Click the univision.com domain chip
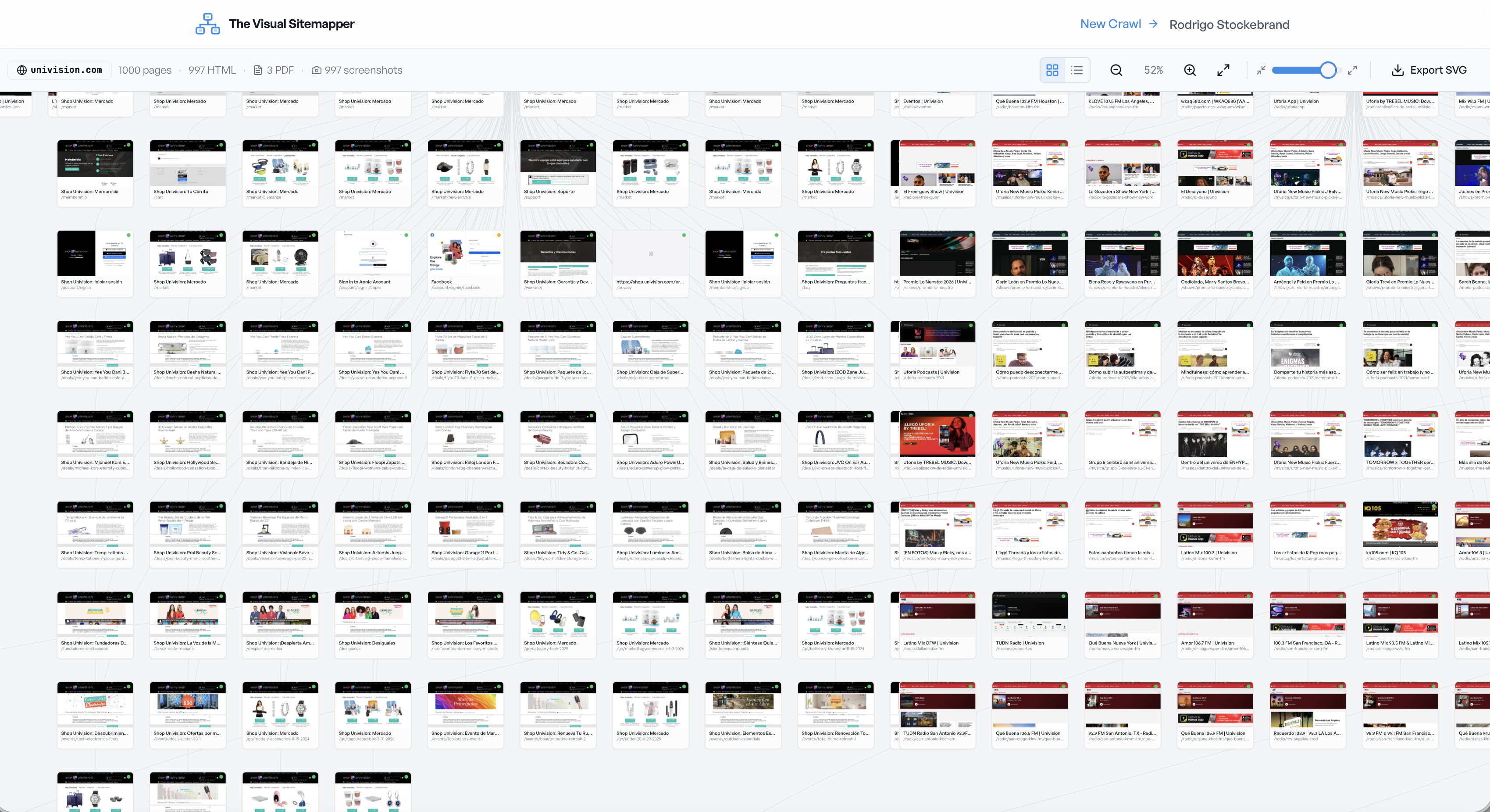This screenshot has height=812, width=1490. pyautogui.click(x=60, y=70)
